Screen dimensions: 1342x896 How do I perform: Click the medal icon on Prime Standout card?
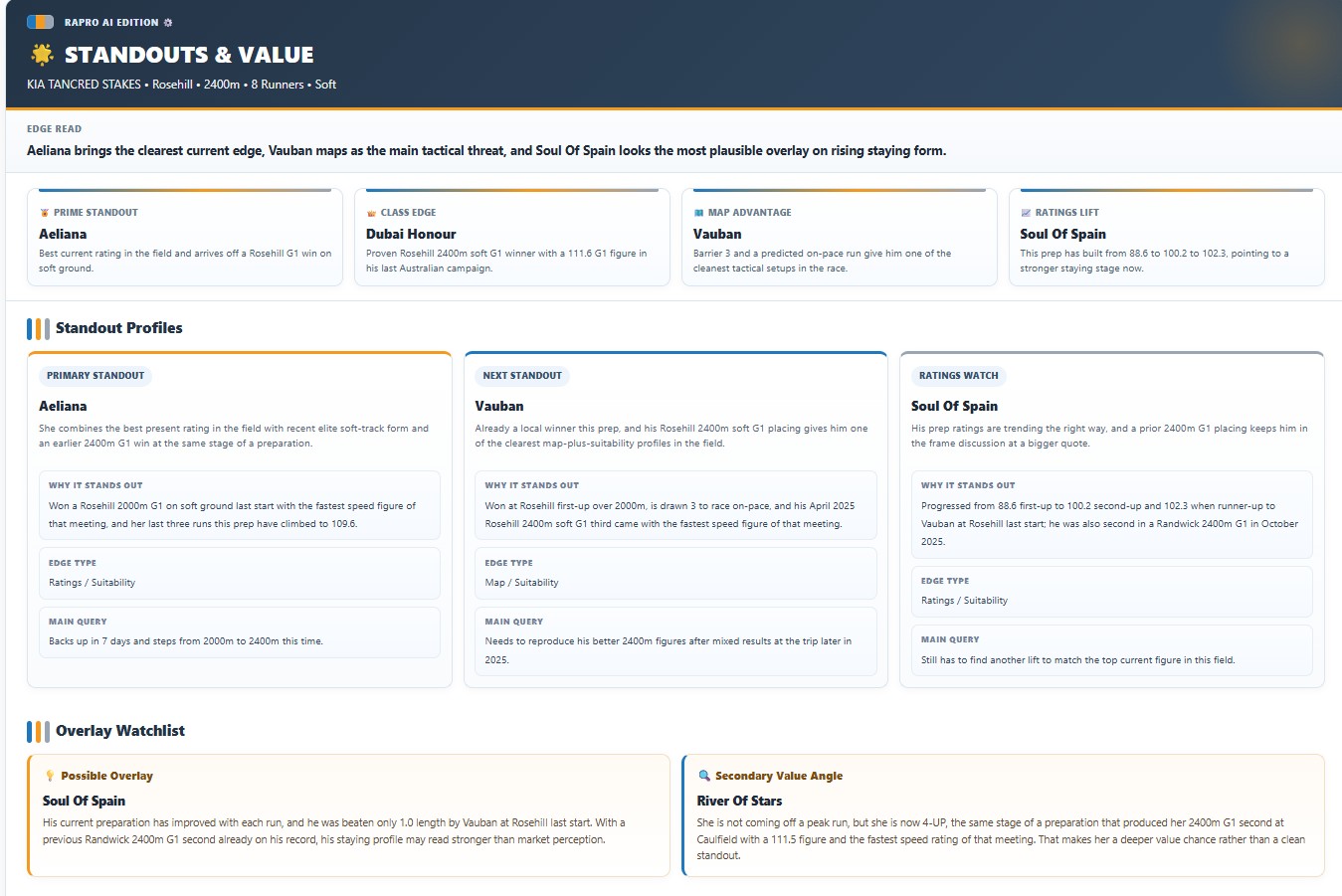pos(44,213)
